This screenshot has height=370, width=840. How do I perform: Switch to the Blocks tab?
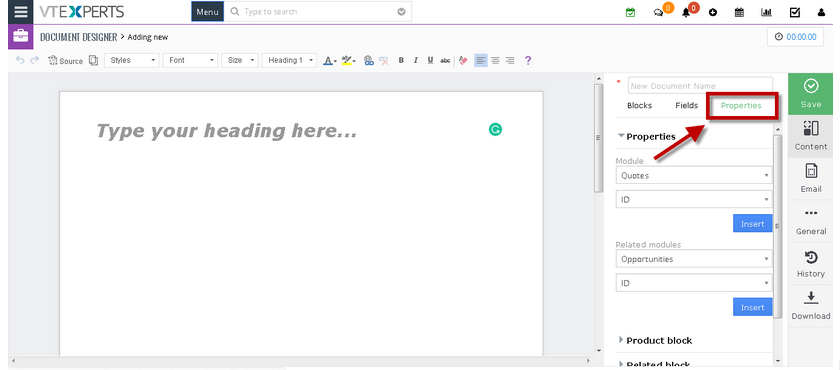639,105
